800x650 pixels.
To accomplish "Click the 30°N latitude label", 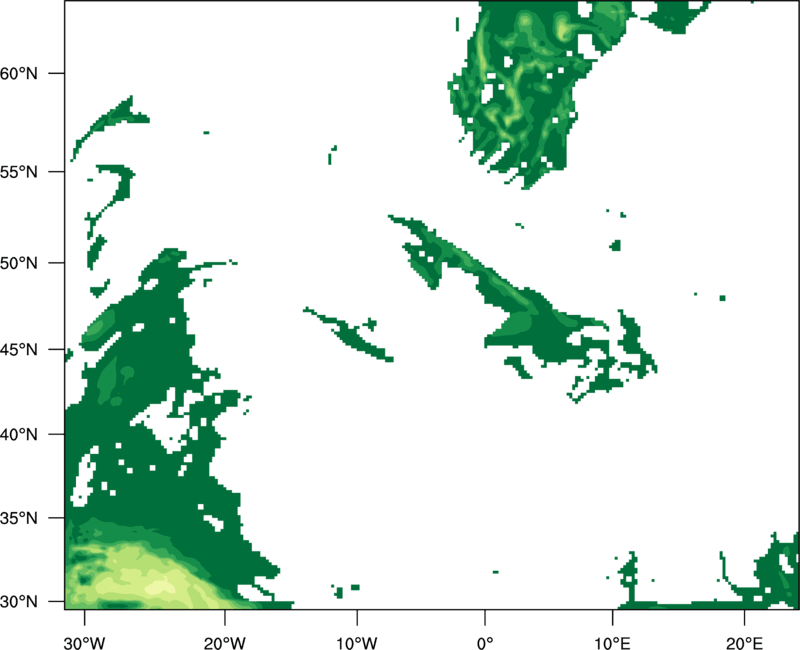I will pyautogui.click(x=19, y=602).
